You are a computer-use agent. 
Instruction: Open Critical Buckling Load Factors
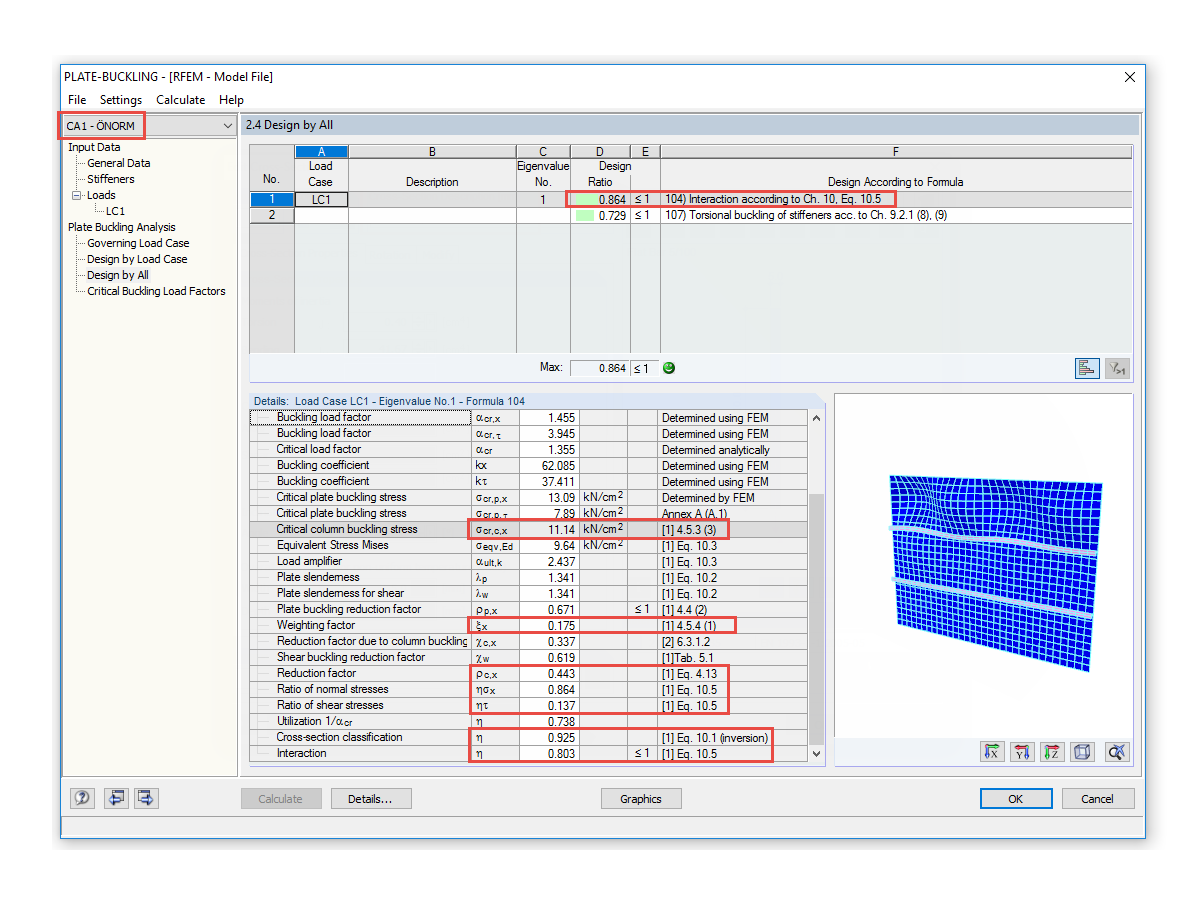click(156, 291)
